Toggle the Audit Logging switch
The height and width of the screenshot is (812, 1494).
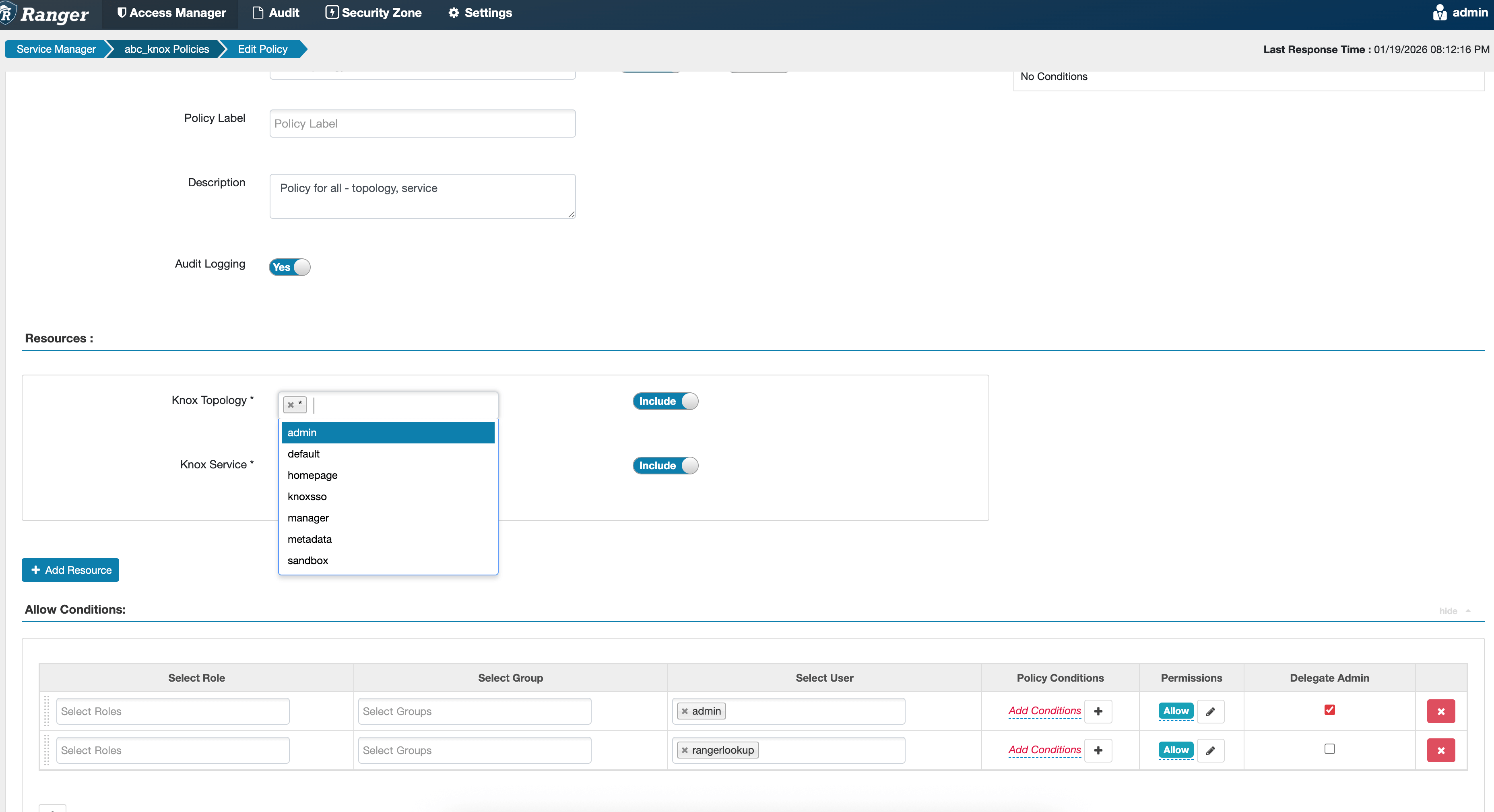click(289, 267)
